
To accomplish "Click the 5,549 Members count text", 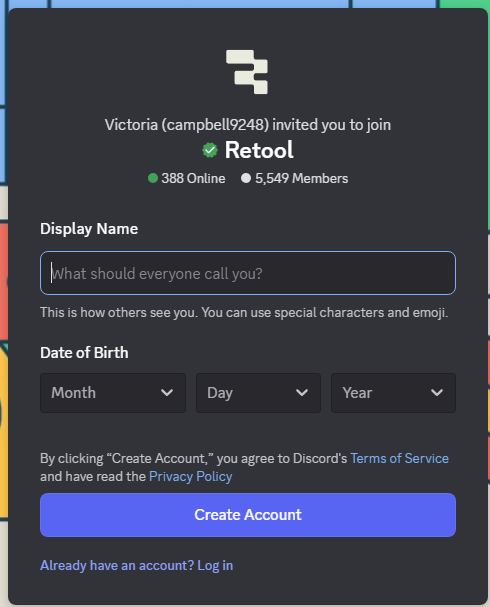I will coord(302,178).
